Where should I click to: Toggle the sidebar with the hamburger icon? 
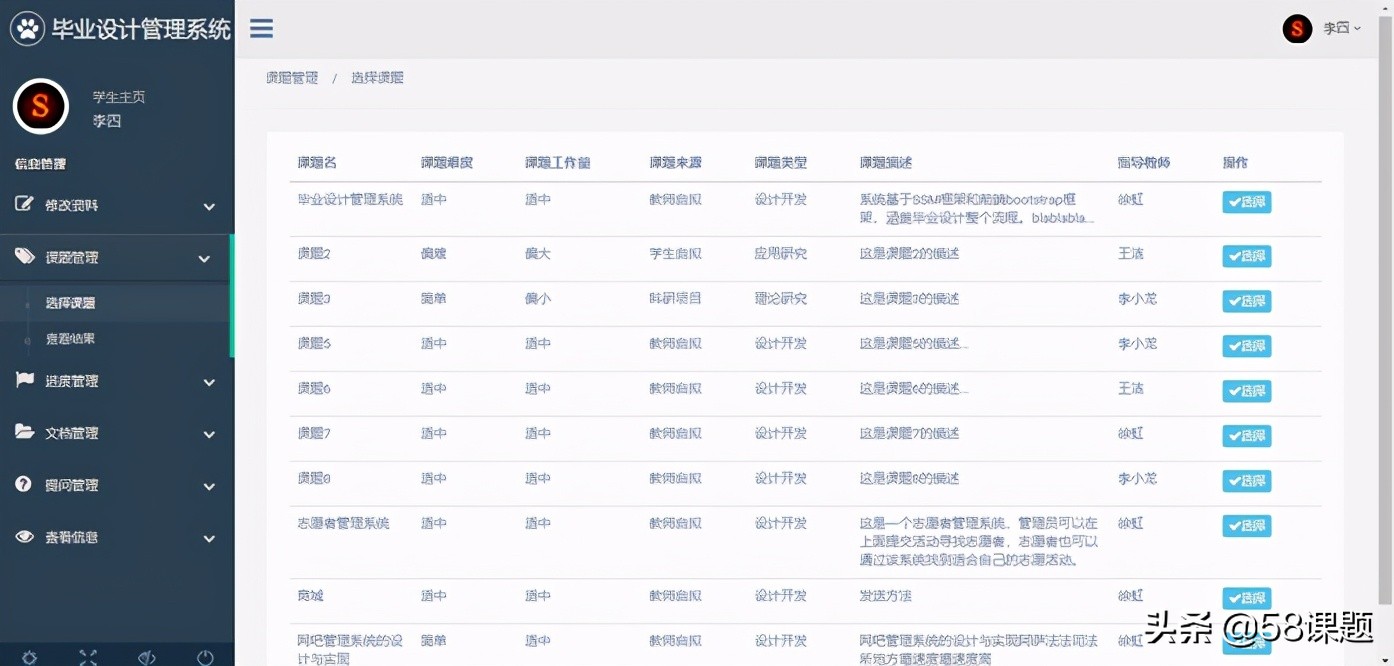click(260, 28)
